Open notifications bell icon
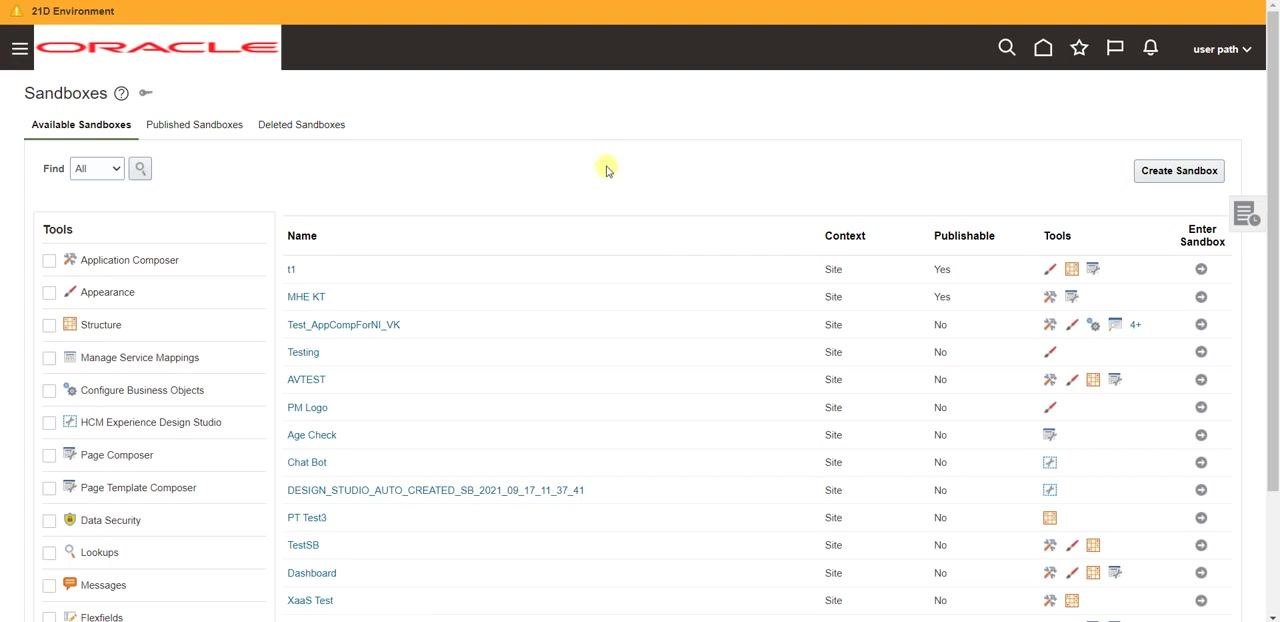The width and height of the screenshot is (1280, 622). pyautogui.click(x=1151, y=48)
